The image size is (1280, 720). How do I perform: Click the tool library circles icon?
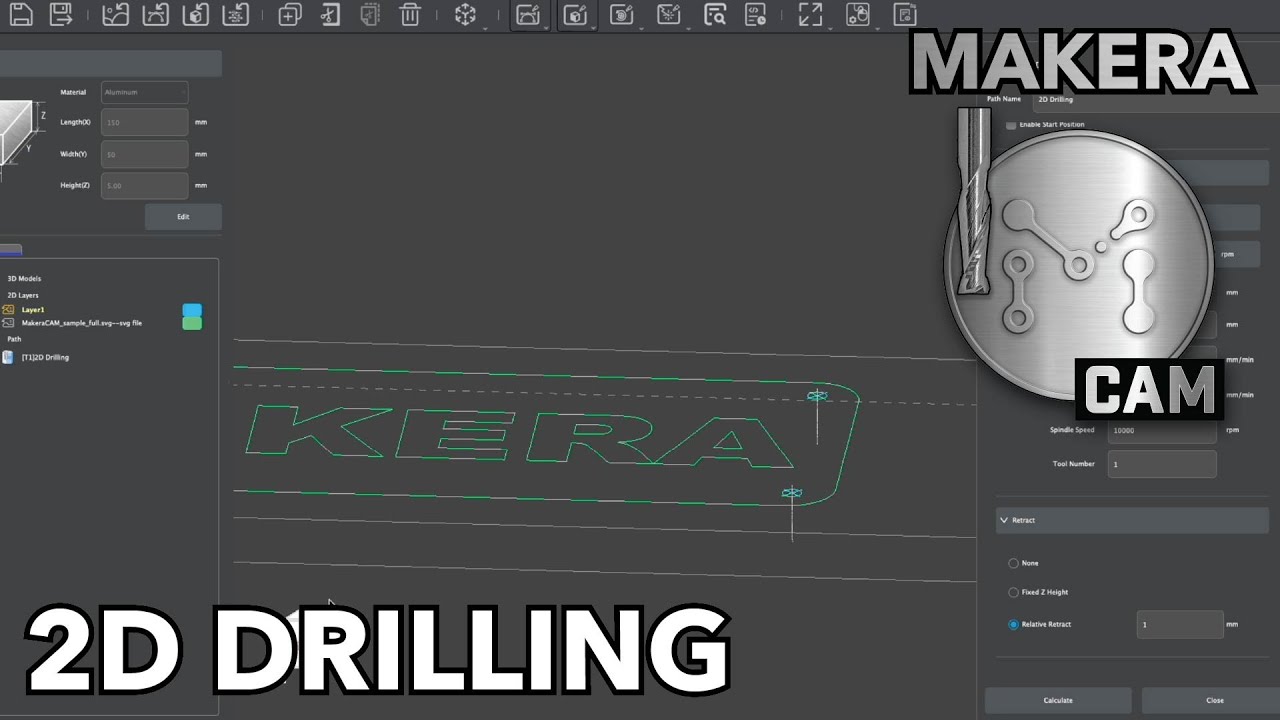[857, 14]
